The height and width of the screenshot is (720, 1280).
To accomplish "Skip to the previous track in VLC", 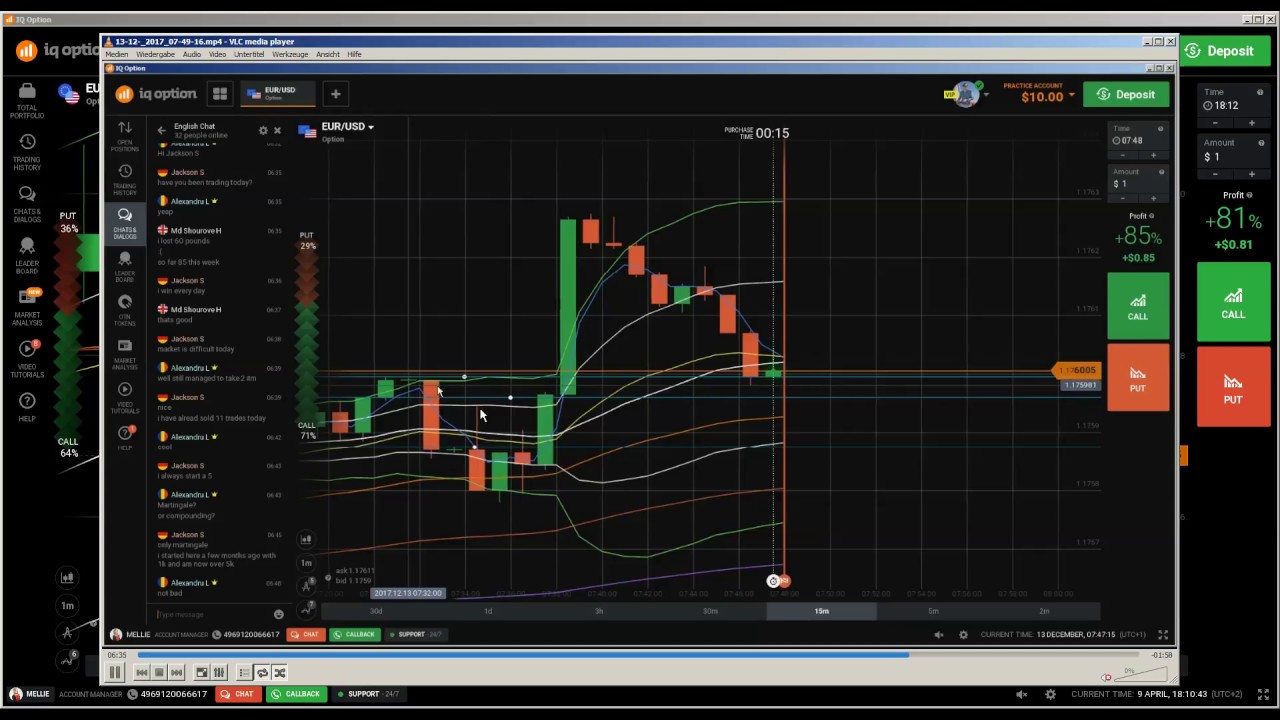I will click(142, 673).
